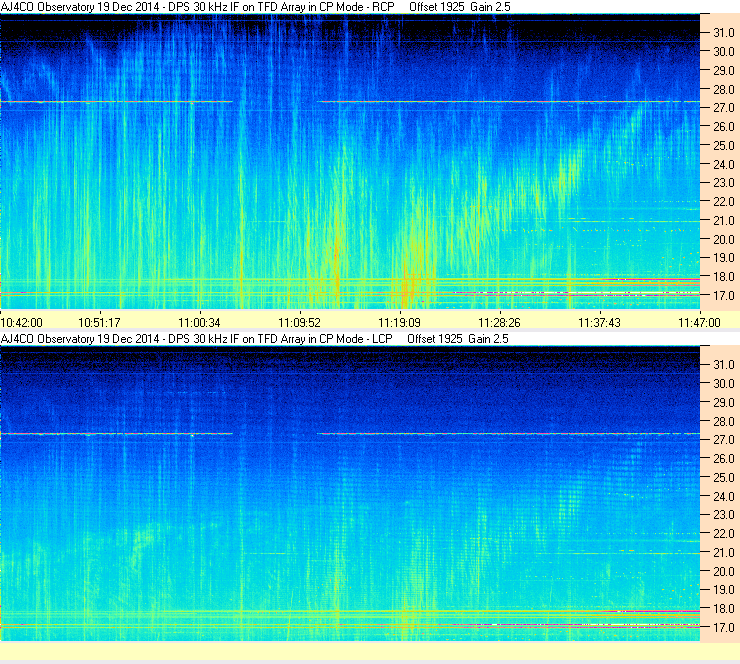Viewport: 740px width, 664px height.
Task: Select the 11:28:26 time axis label
Action: (x=499, y=323)
